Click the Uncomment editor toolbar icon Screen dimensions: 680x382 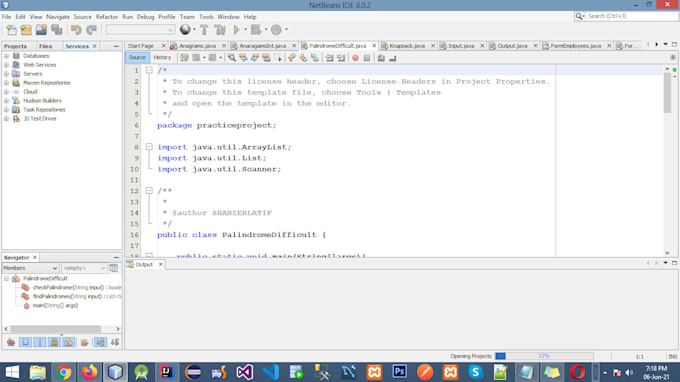tap(392, 58)
